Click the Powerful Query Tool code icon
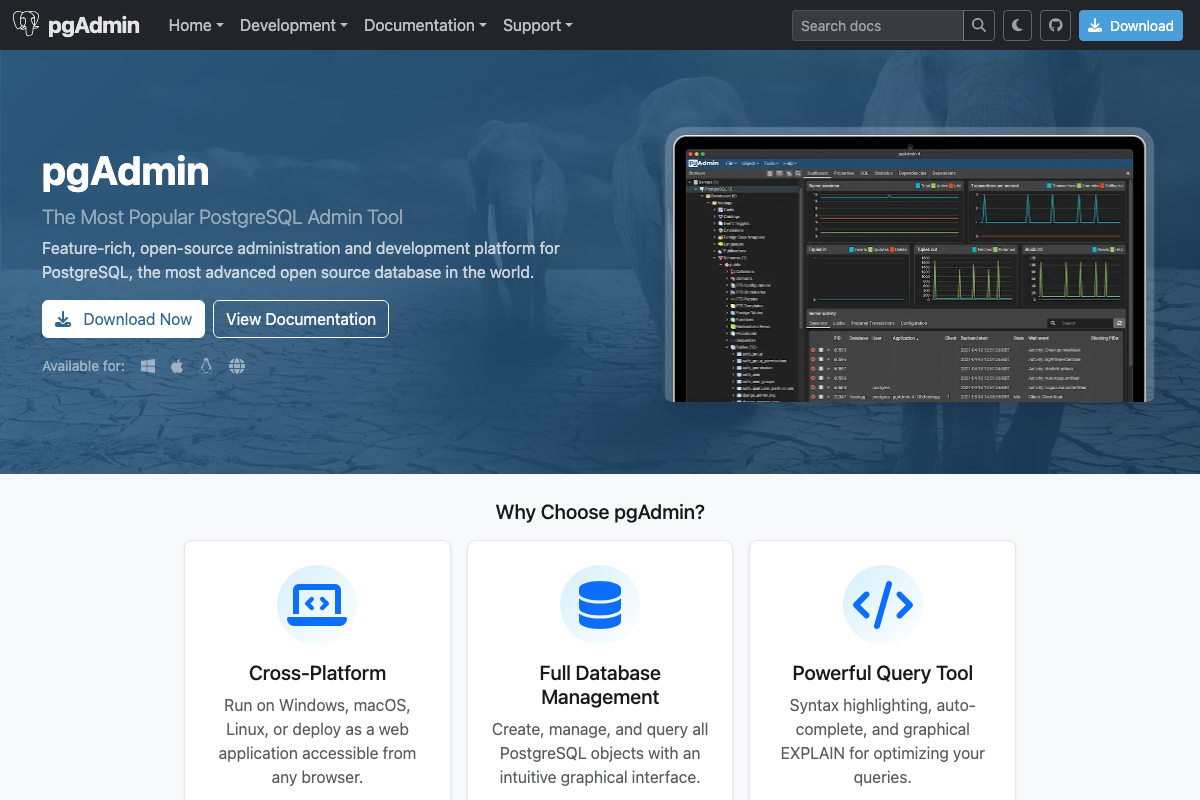1200x800 pixels. 883,604
